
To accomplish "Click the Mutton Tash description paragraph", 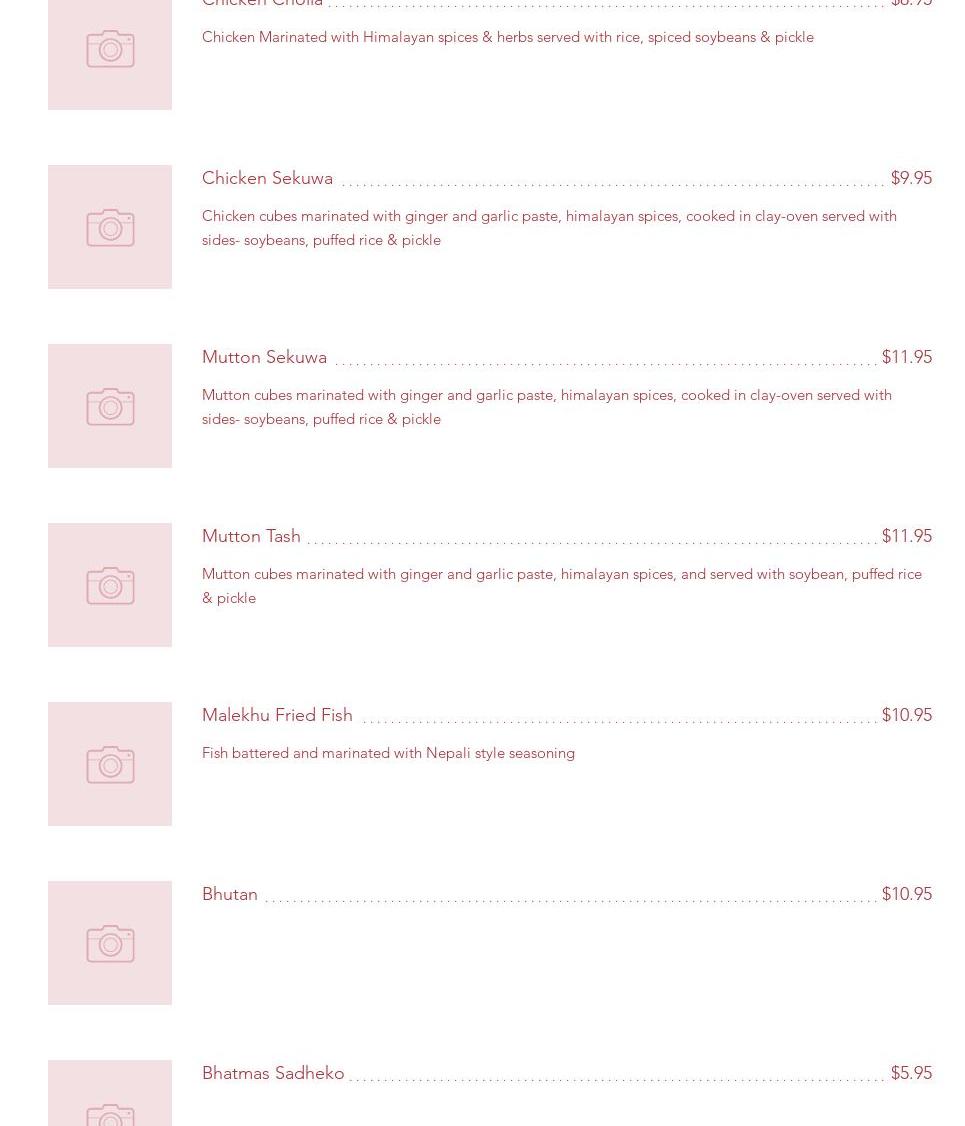I will 560,586.
